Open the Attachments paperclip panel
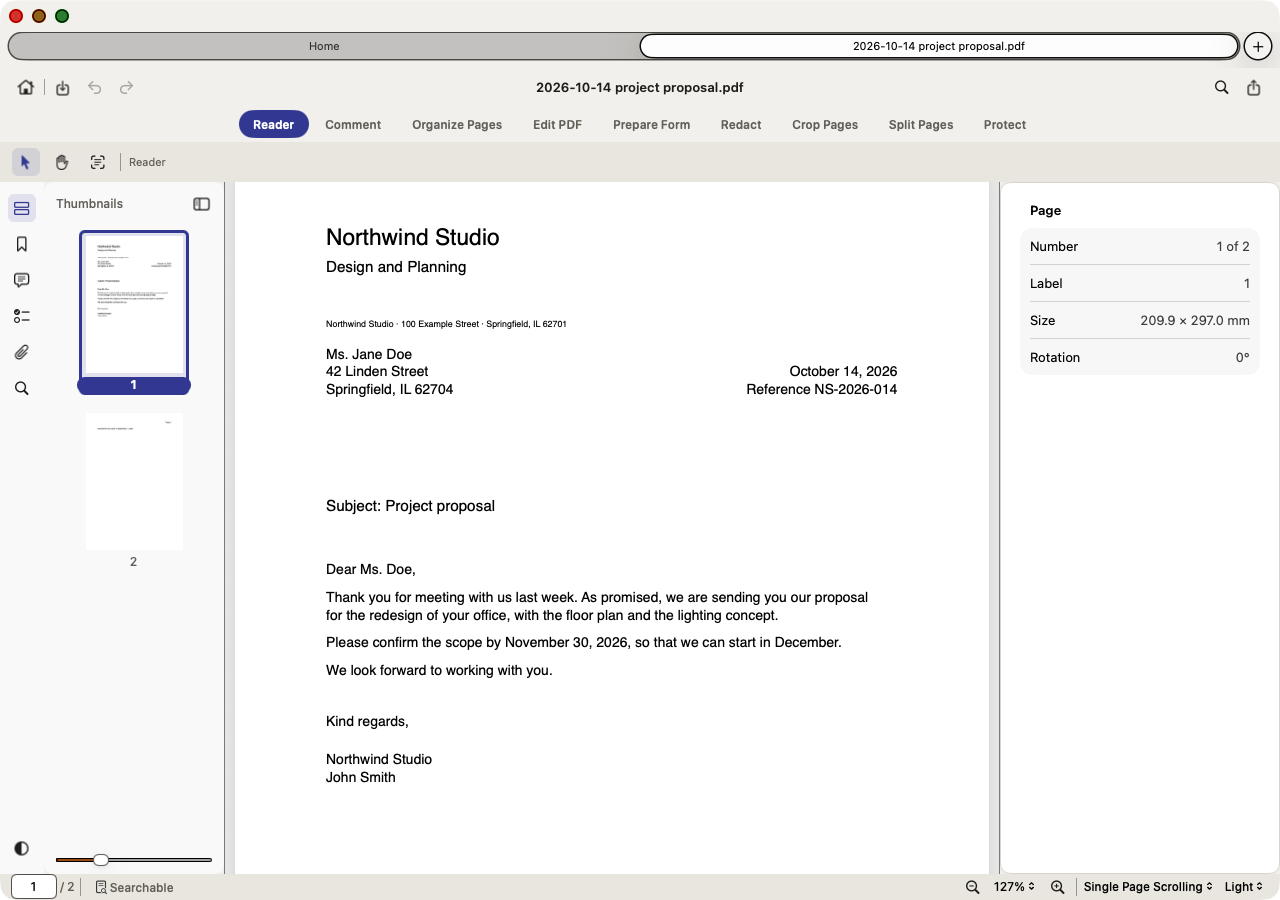Viewport: 1280px width, 900px height. pyautogui.click(x=22, y=352)
